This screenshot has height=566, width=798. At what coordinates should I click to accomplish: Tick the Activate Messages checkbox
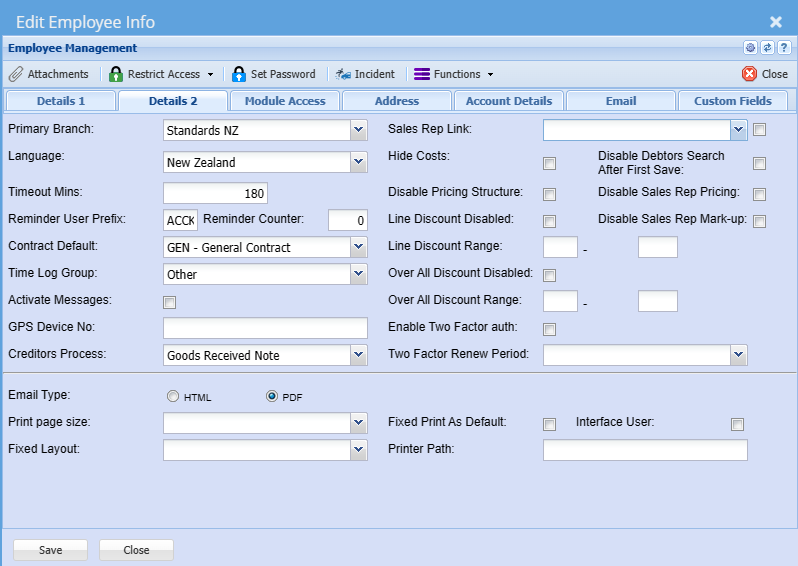pyautogui.click(x=169, y=302)
